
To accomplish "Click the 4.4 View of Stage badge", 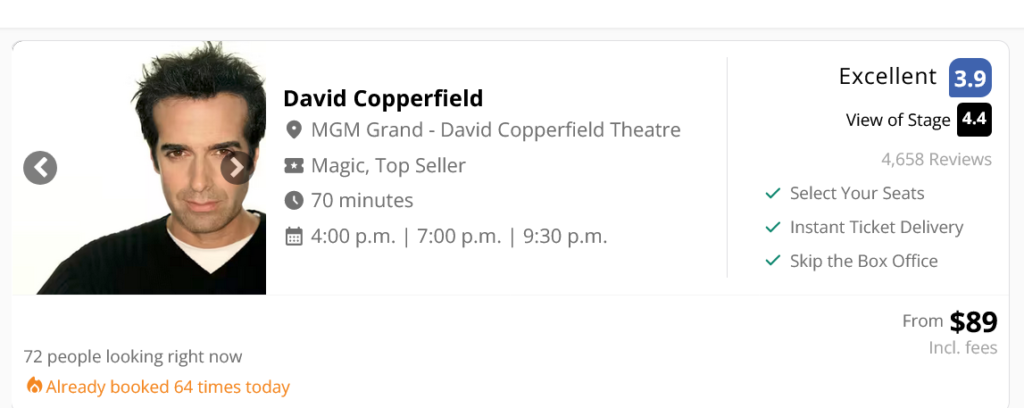I will pos(974,120).
